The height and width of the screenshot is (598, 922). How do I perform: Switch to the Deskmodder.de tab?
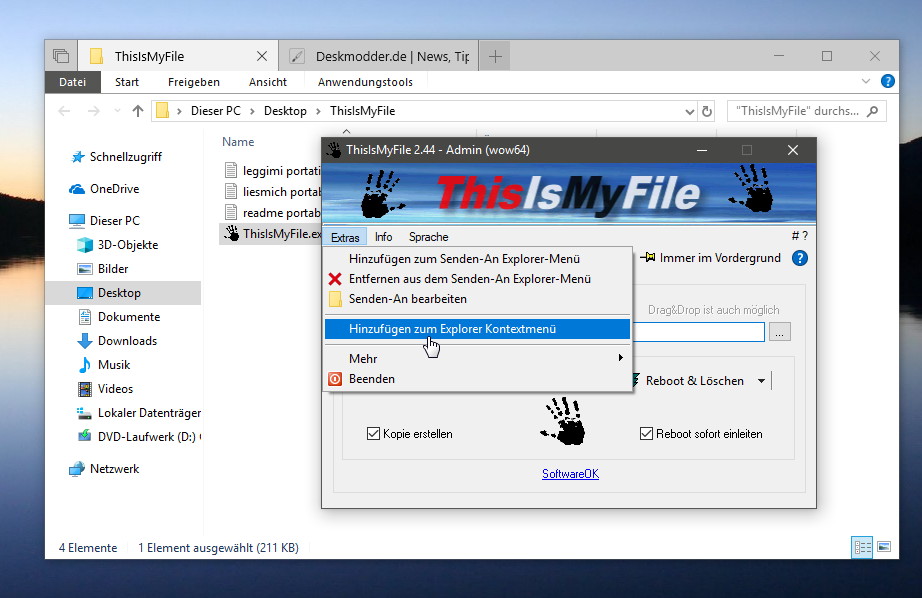(379, 56)
